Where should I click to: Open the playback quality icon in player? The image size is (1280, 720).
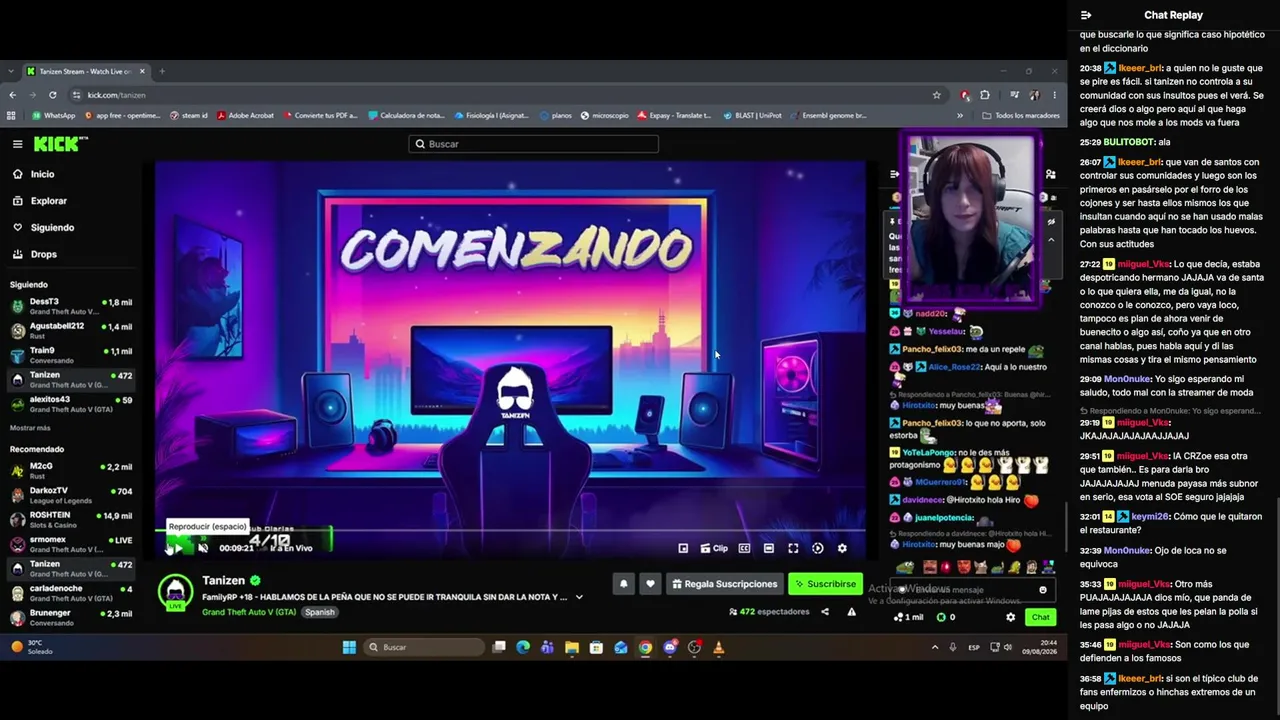[x=818, y=548]
